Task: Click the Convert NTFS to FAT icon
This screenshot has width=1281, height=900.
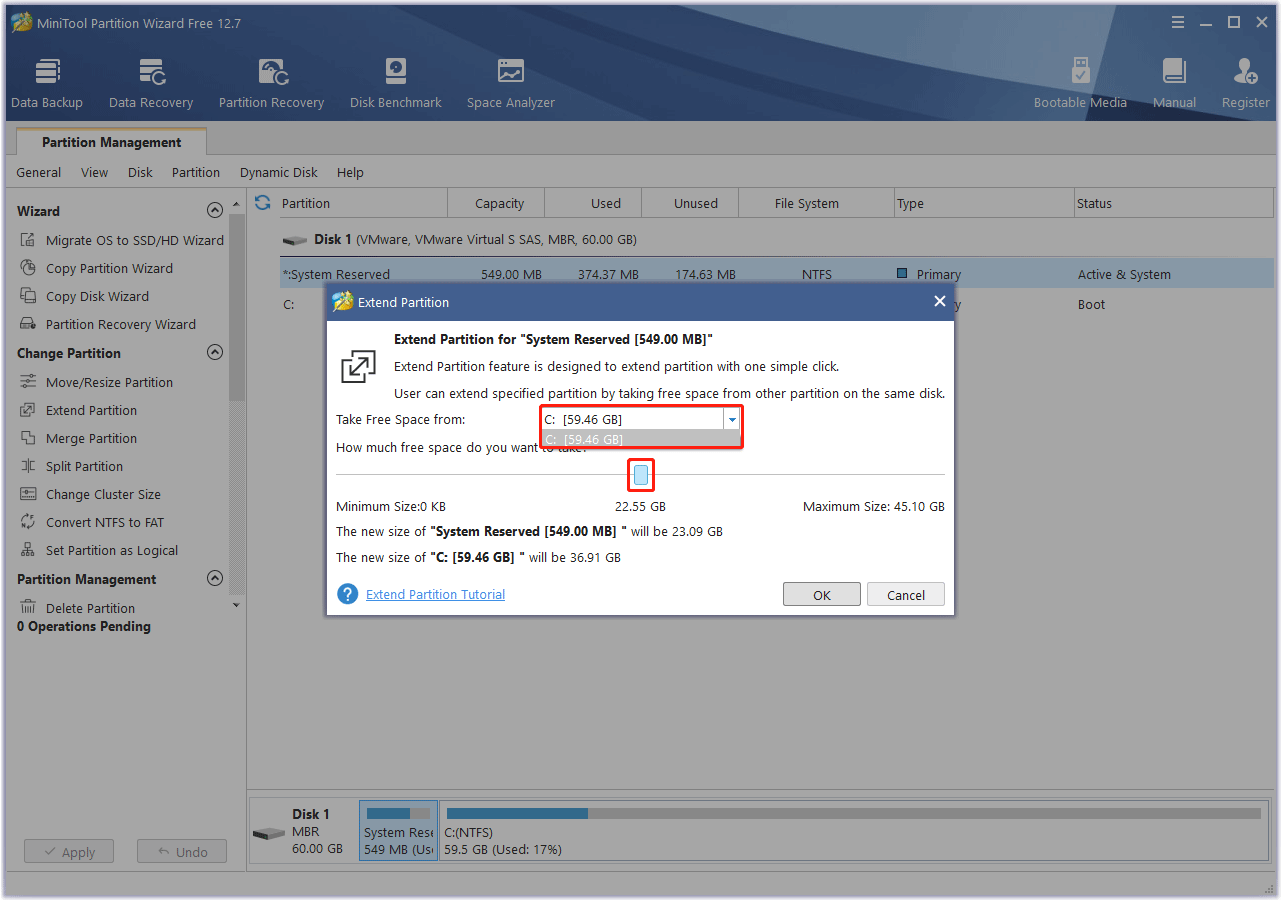Action: (x=28, y=522)
